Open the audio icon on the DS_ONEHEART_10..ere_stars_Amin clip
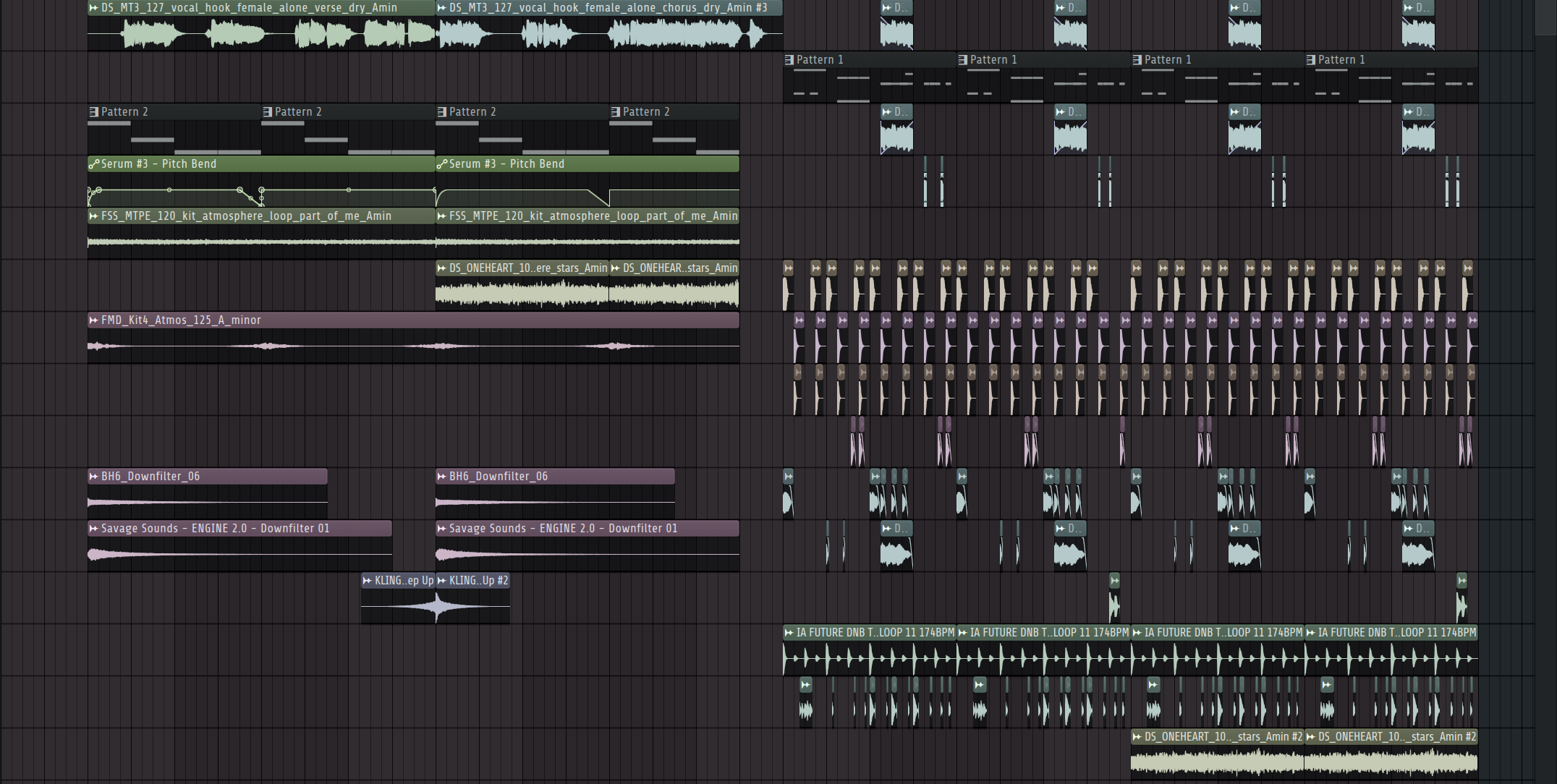 point(441,268)
